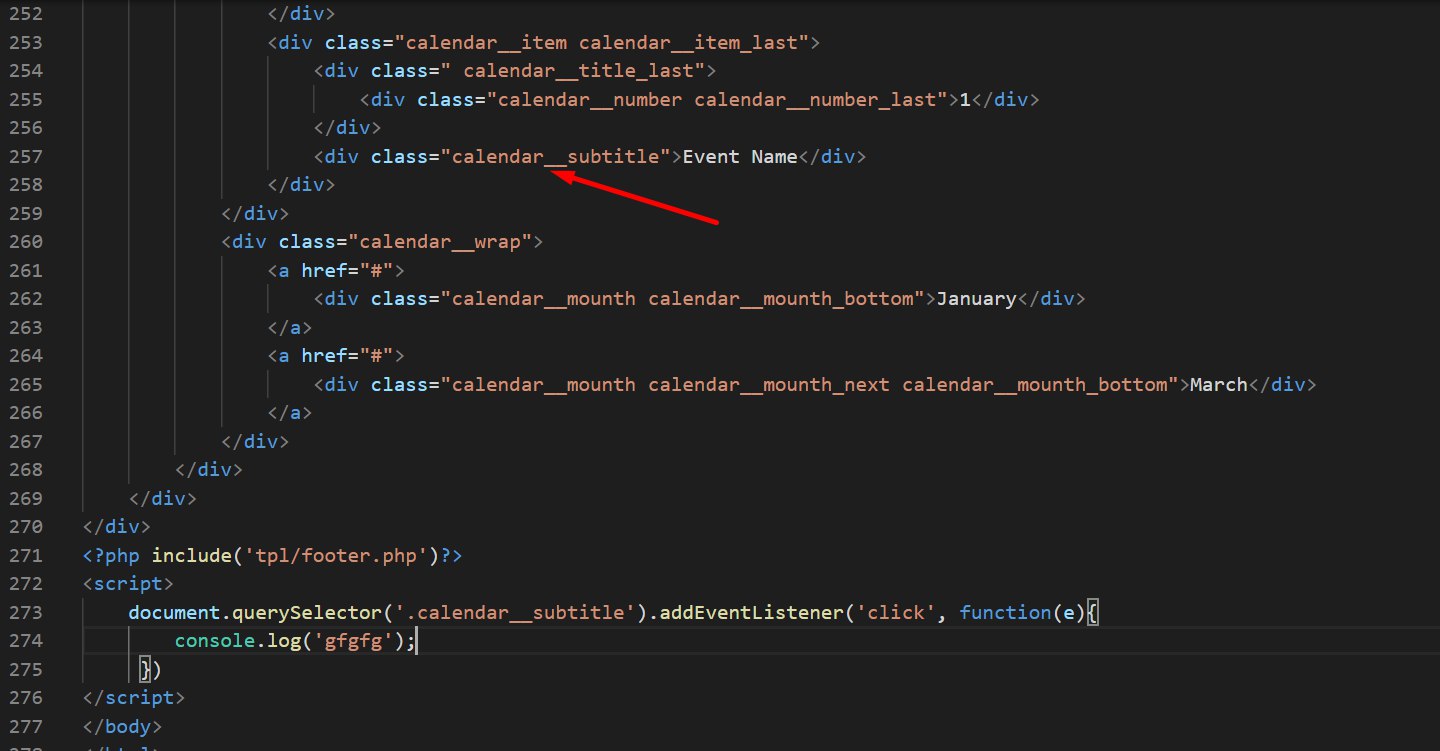This screenshot has width=1440, height=751.
Task: Click line number 257 in the gutter
Action: (26, 156)
